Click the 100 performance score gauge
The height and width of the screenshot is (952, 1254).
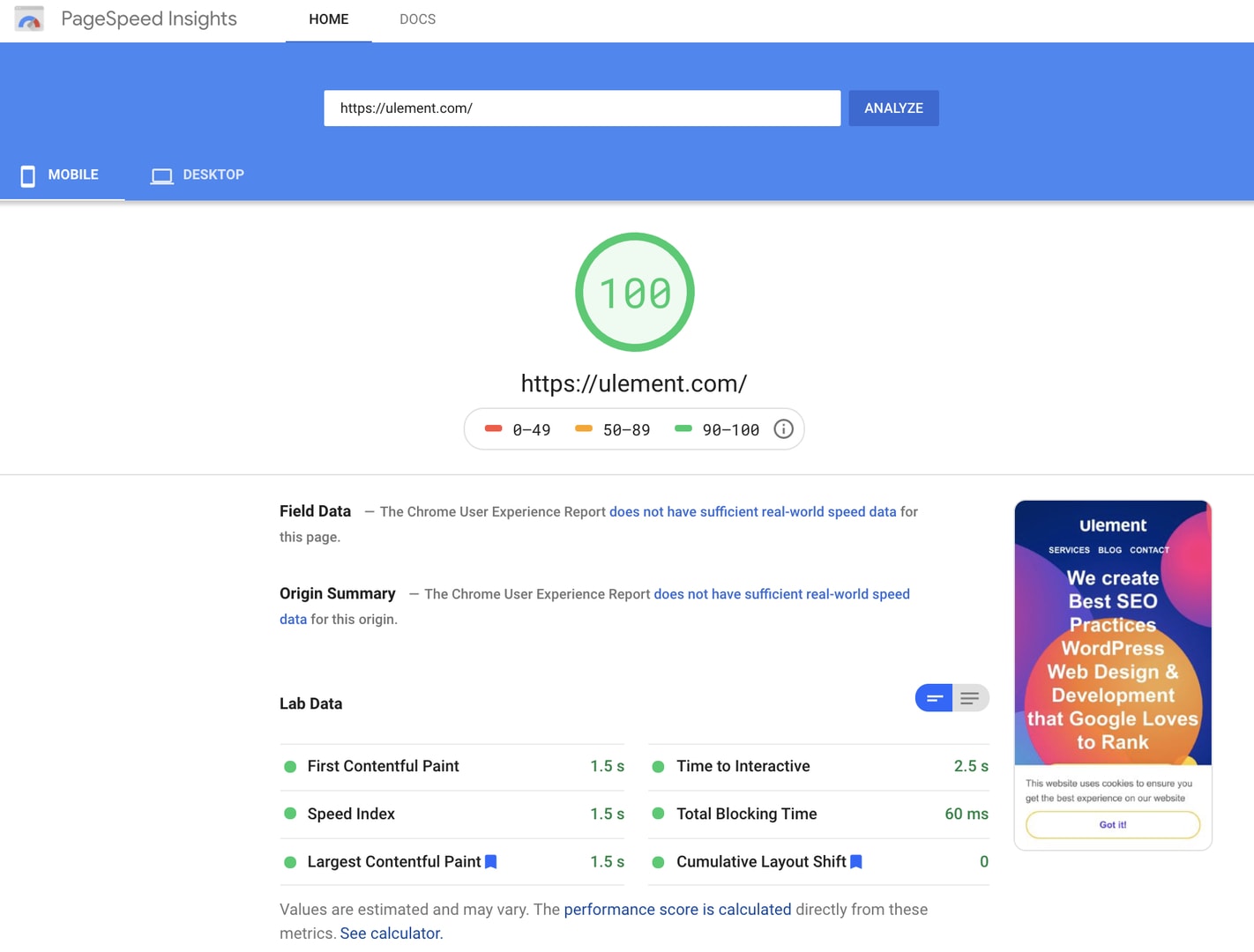click(x=635, y=293)
